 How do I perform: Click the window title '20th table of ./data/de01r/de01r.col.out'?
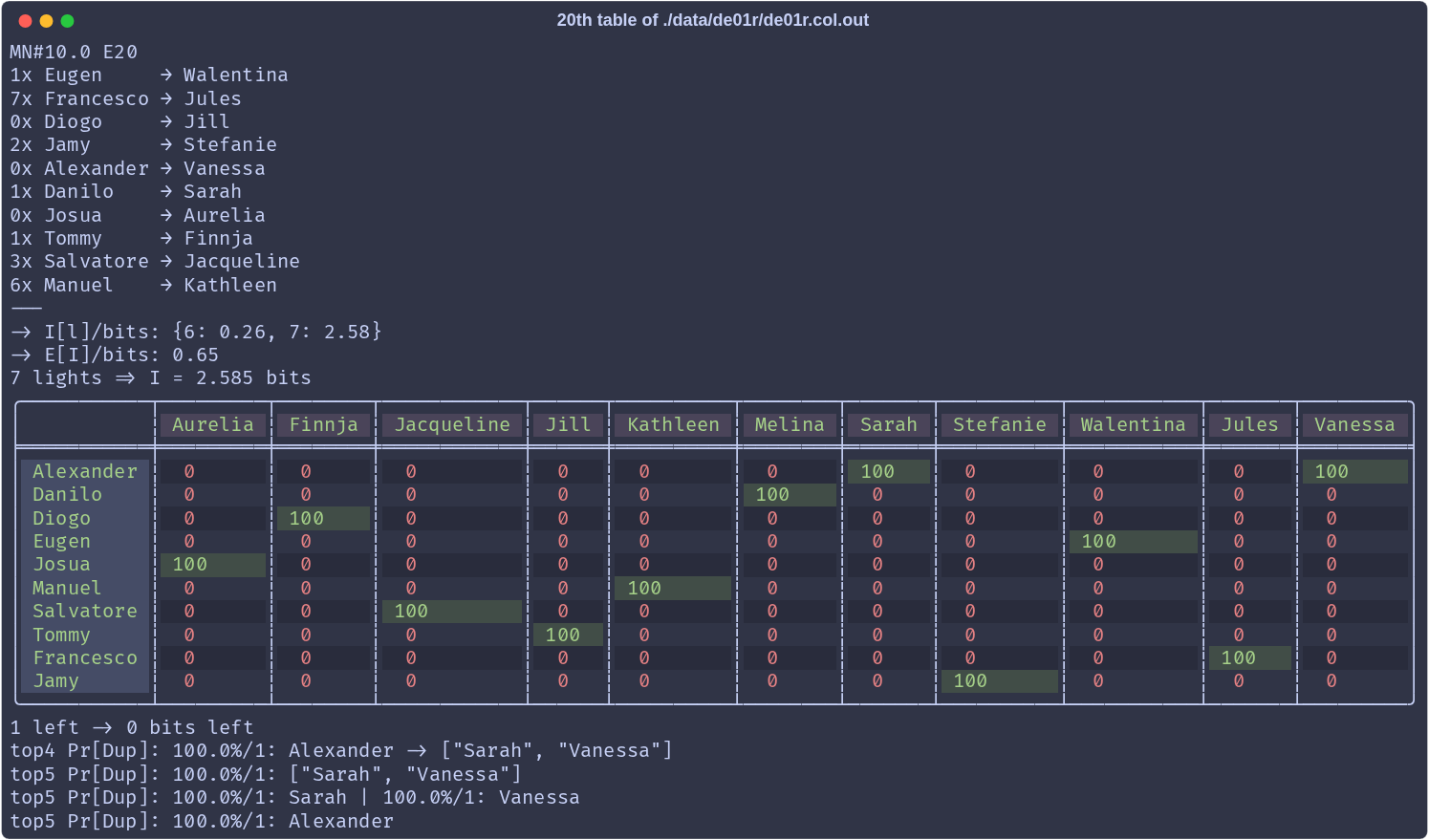point(712,20)
